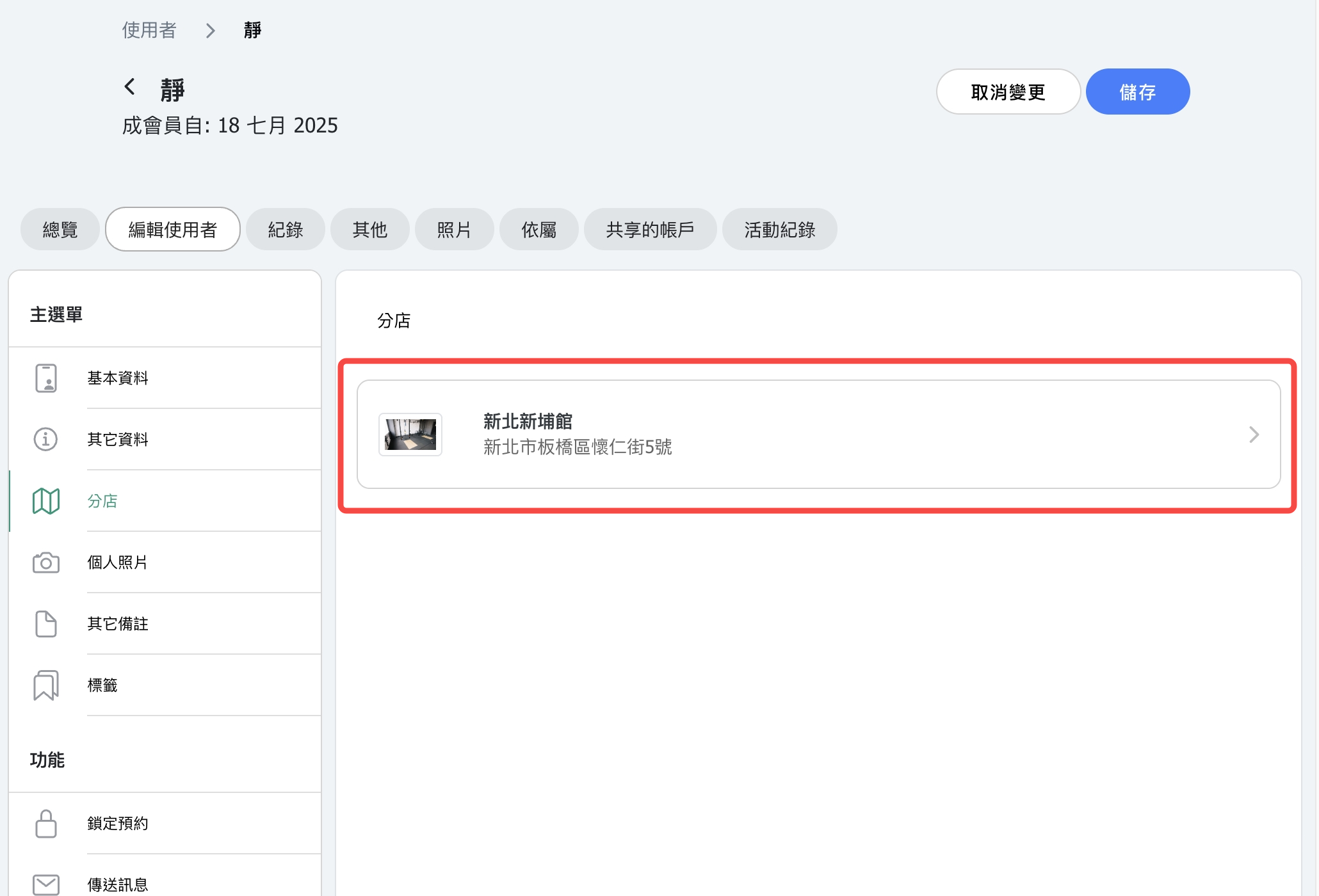The width and height of the screenshot is (1319, 896).
Task: Click the 其它備註 document icon
Action: [x=46, y=624]
